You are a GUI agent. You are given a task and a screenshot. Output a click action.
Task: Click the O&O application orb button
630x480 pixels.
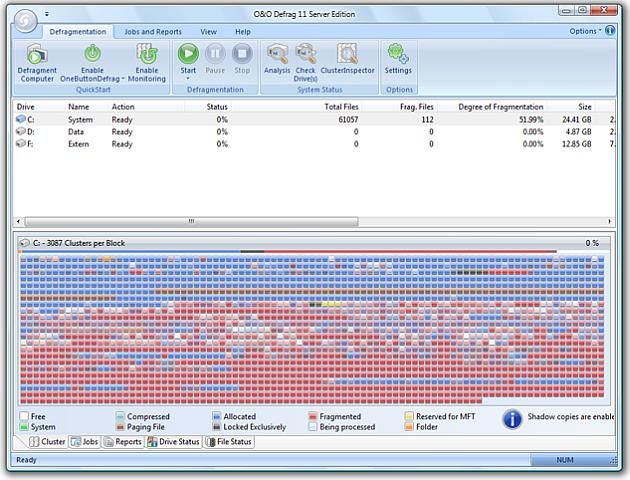(x=23, y=20)
